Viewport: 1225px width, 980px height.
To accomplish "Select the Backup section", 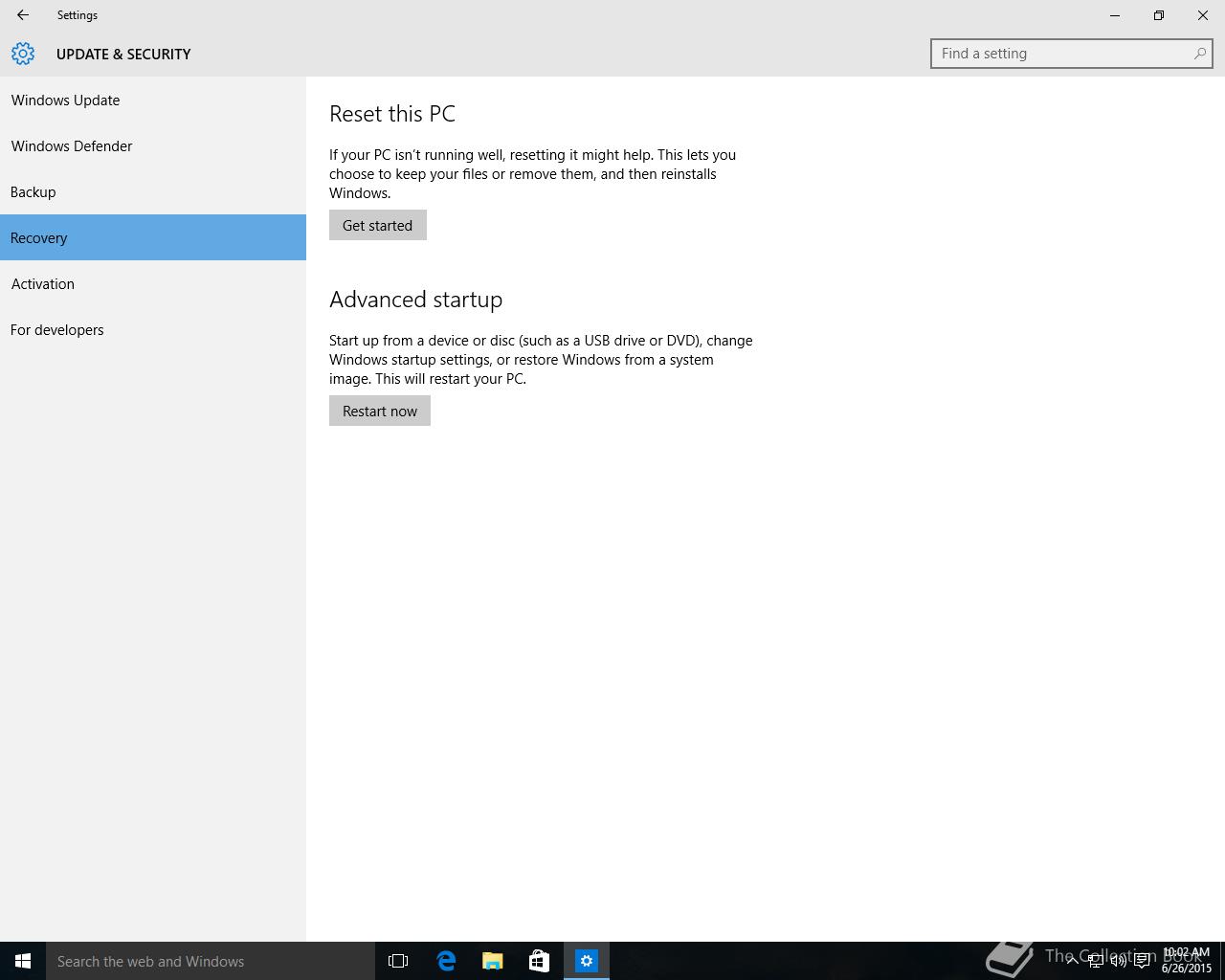I will 153,191.
